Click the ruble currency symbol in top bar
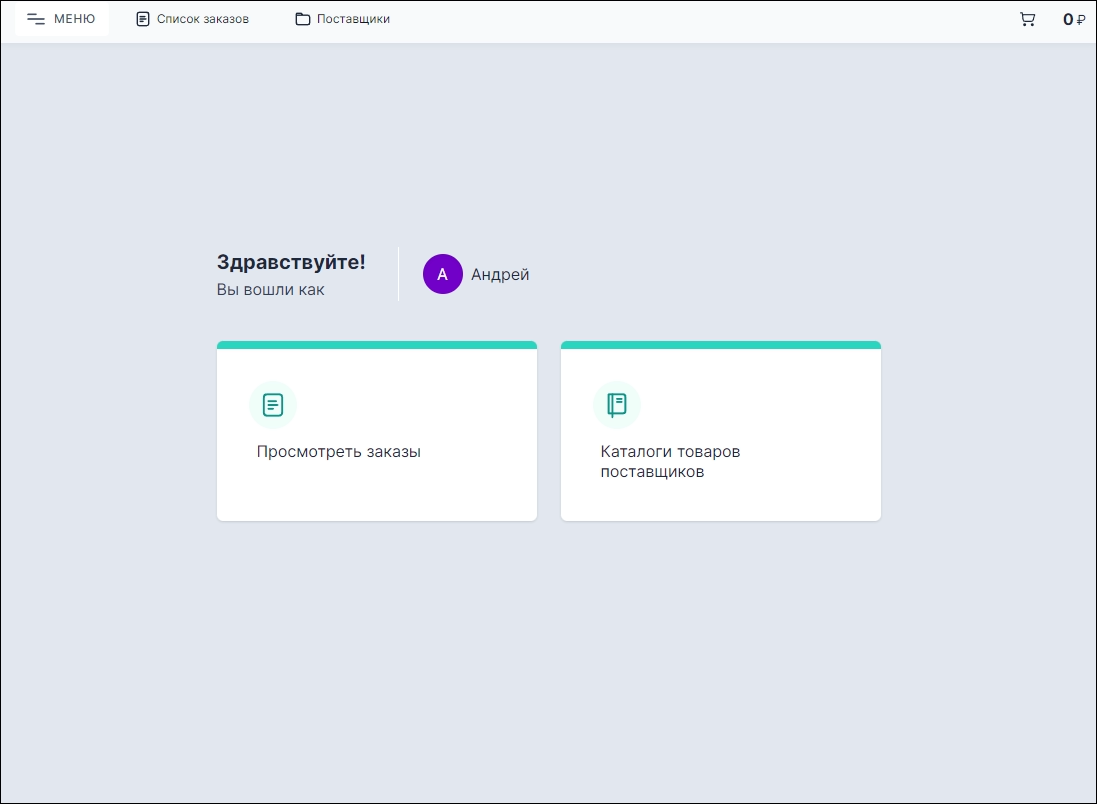1097x804 pixels. [x=1083, y=19]
